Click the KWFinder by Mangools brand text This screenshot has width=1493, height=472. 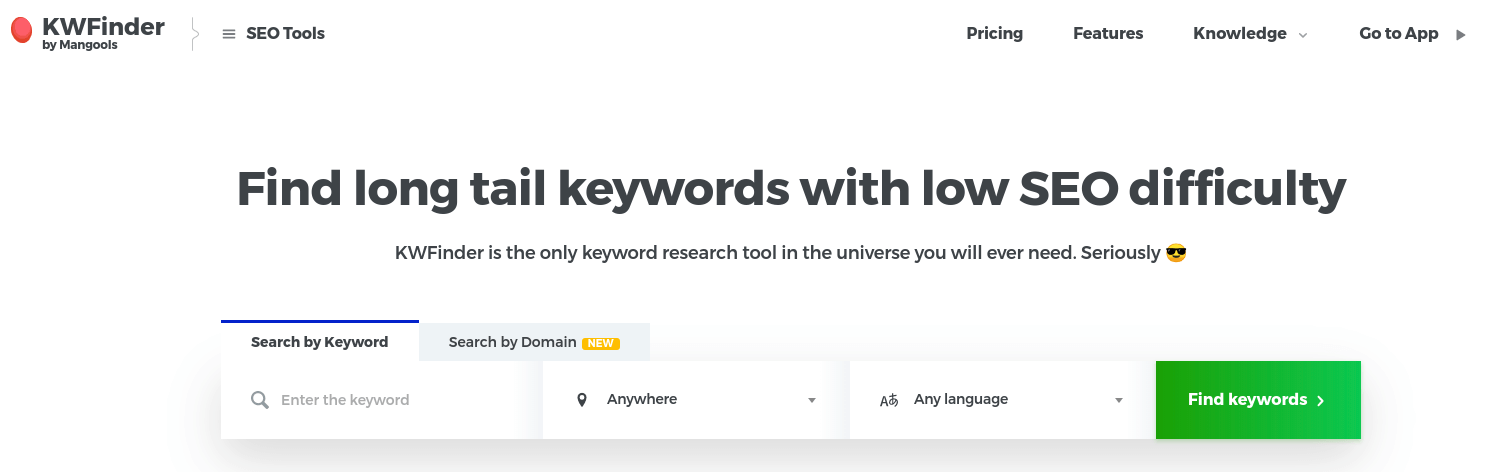[x=103, y=32]
